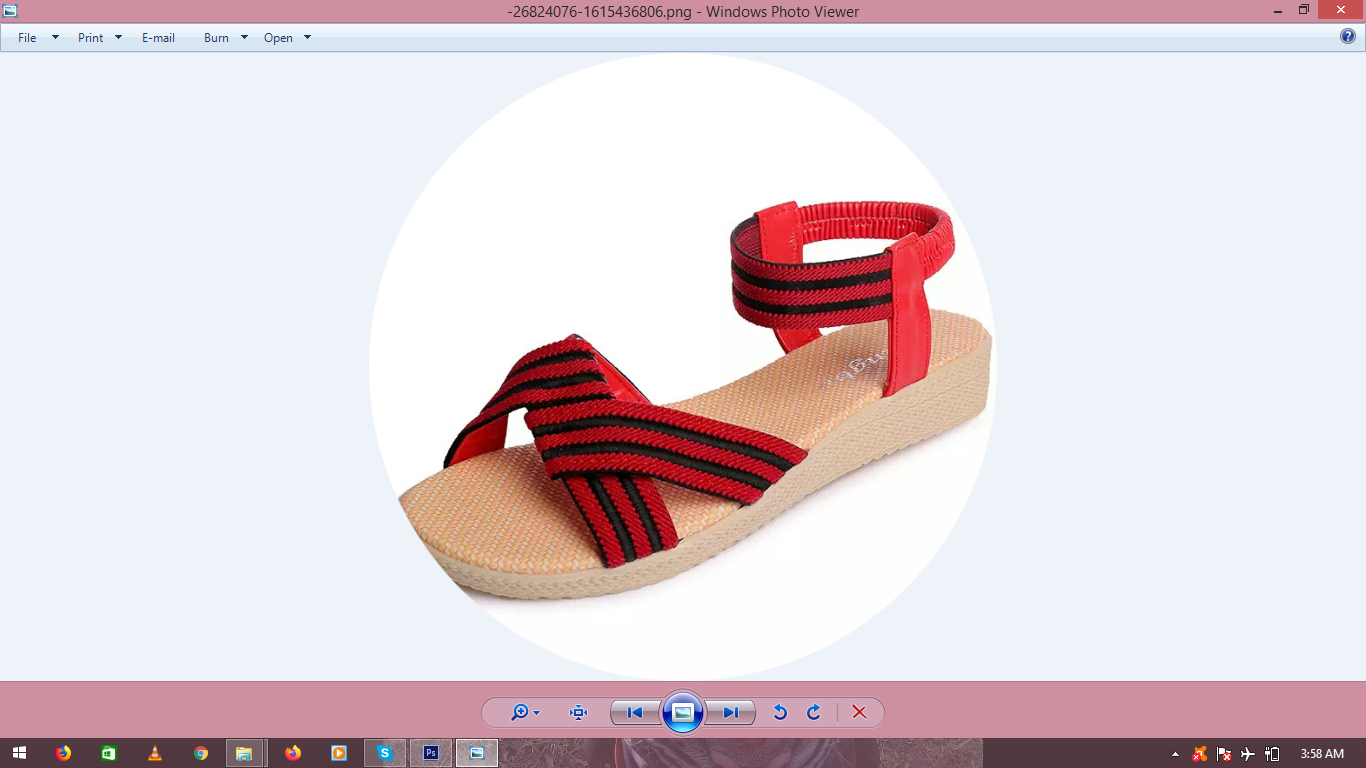Launch VLC media player from taskbar

155,753
